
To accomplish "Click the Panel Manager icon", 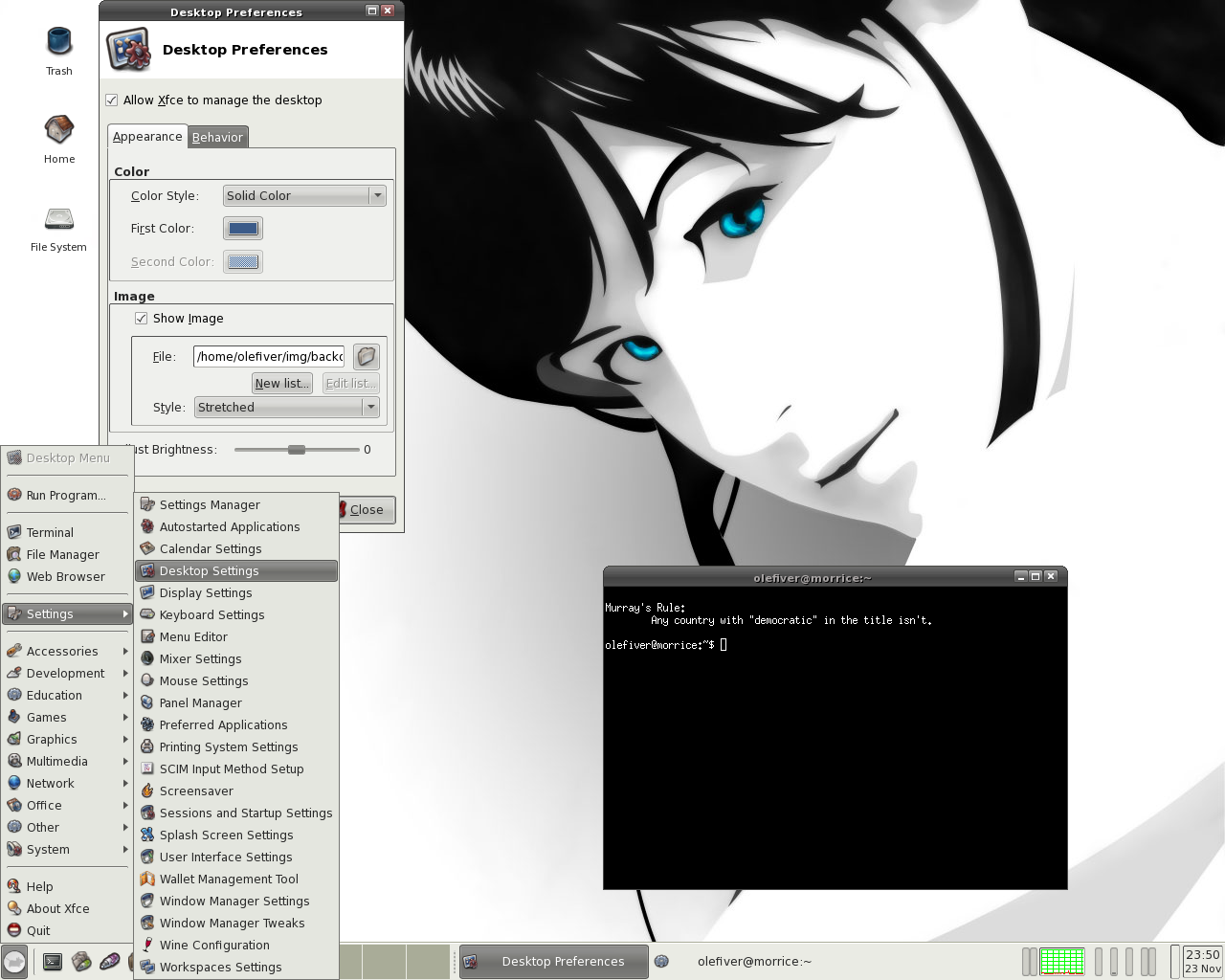I will [x=147, y=702].
